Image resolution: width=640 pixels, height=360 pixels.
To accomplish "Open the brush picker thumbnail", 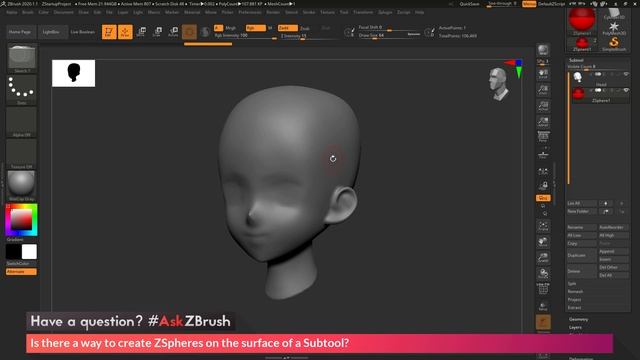I will tap(22, 58).
